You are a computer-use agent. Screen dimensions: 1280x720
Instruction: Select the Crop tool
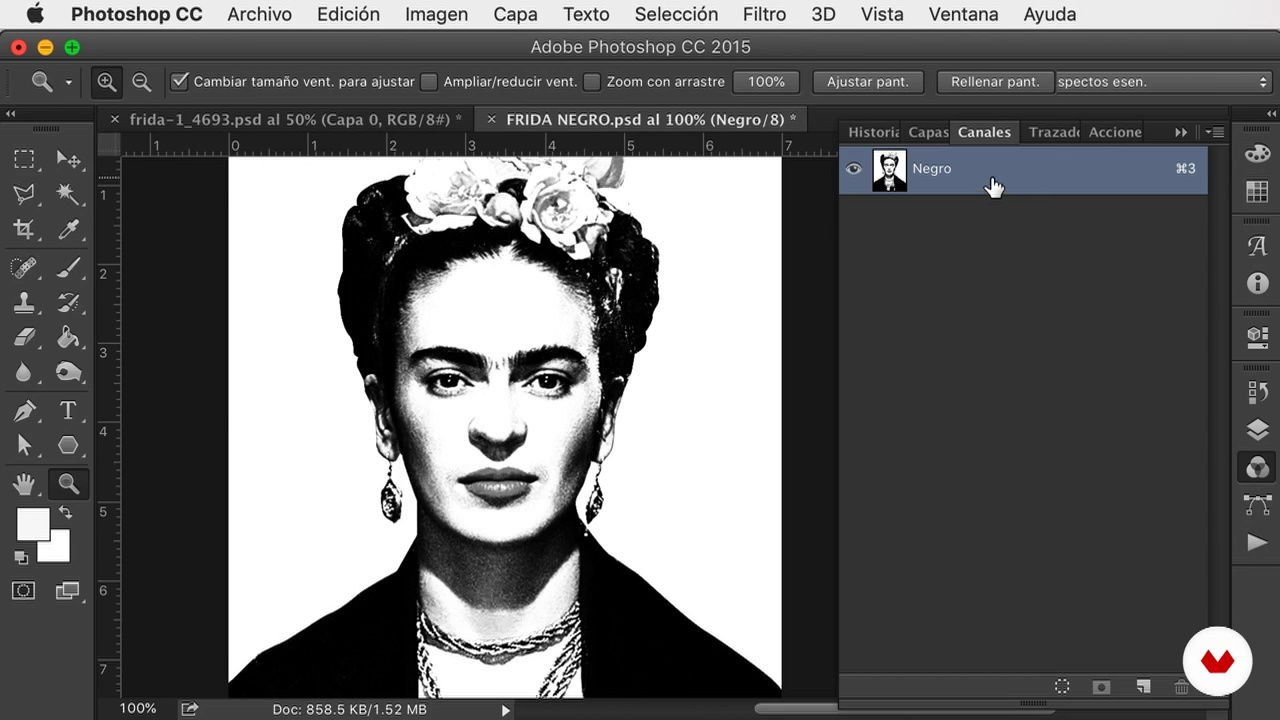24,229
